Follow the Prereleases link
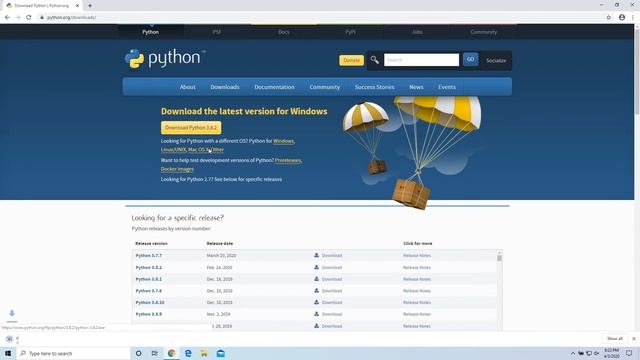Screen dimensions: 640x360 [x=288, y=160]
